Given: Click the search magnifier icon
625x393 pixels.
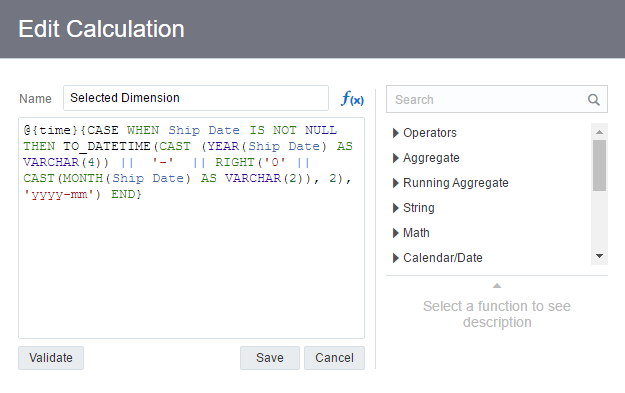Looking at the screenshot, I should click(594, 100).
